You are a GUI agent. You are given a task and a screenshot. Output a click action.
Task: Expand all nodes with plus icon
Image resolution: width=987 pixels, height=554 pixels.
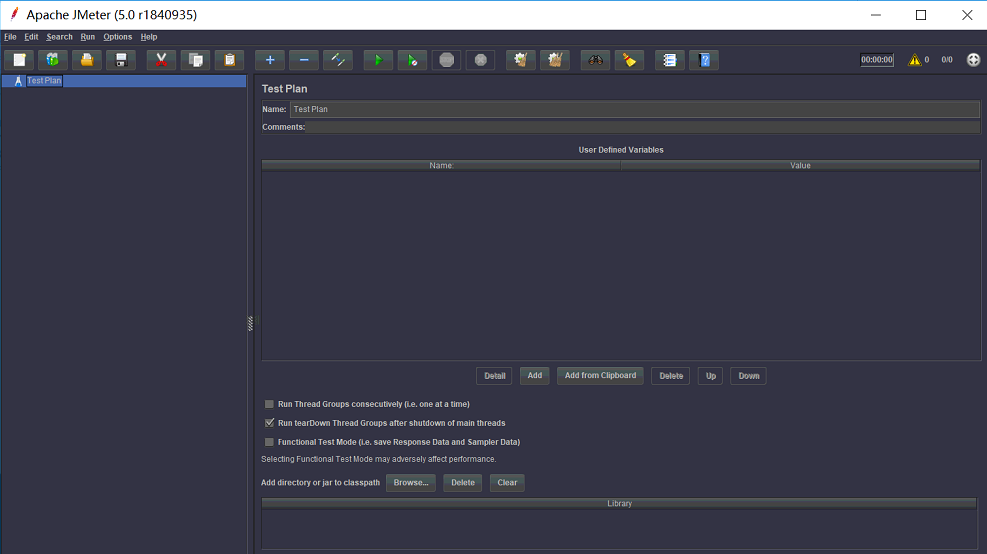(270, 60)
